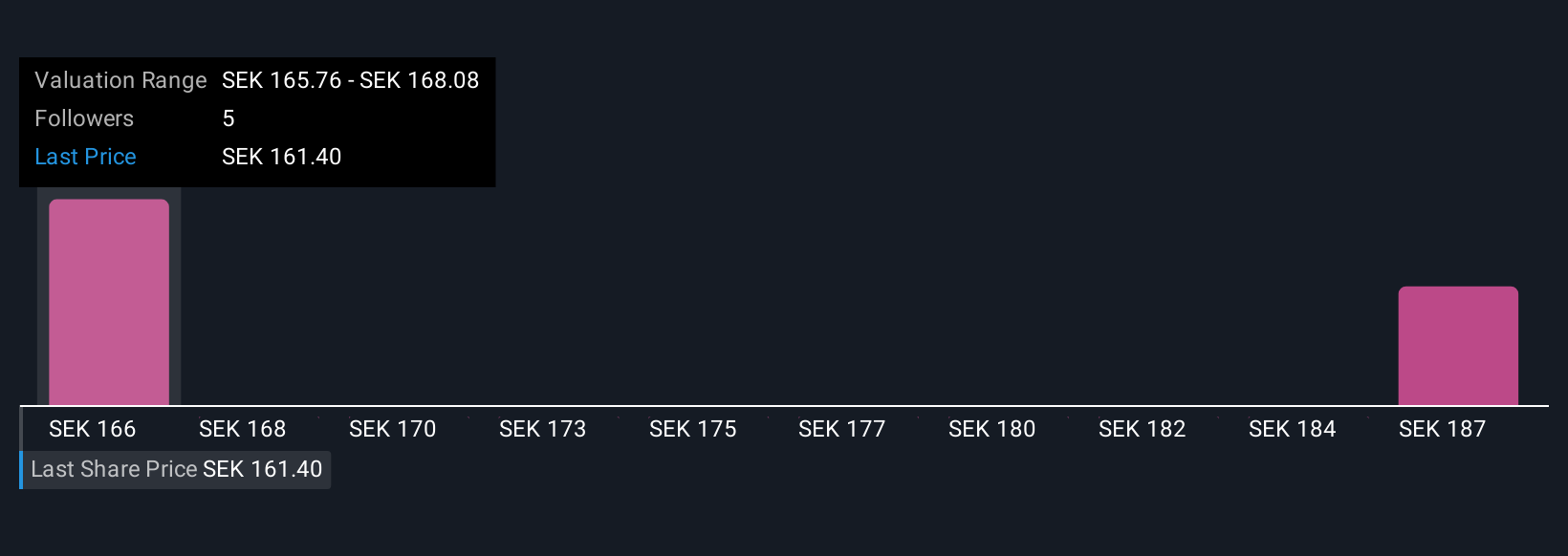Click the SEK 161.40 value beside Last Price
Viewport: 1568px width, 556px height.
point(282,157)
